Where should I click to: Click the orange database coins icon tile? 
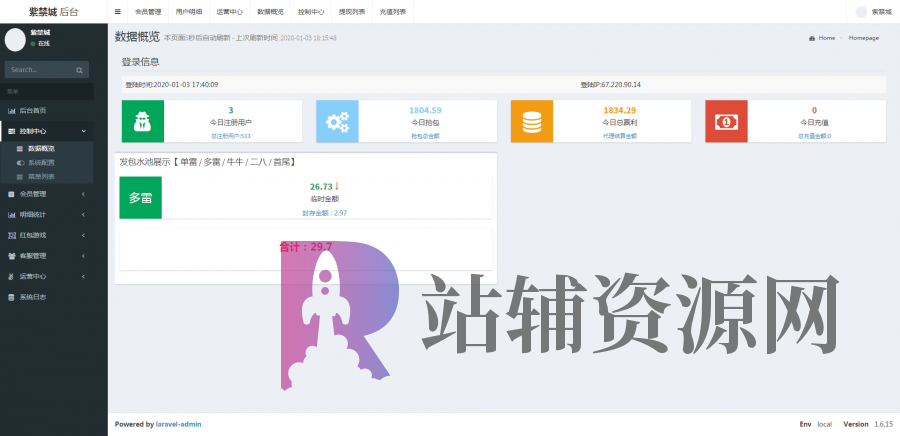click(x=532, y=121)
